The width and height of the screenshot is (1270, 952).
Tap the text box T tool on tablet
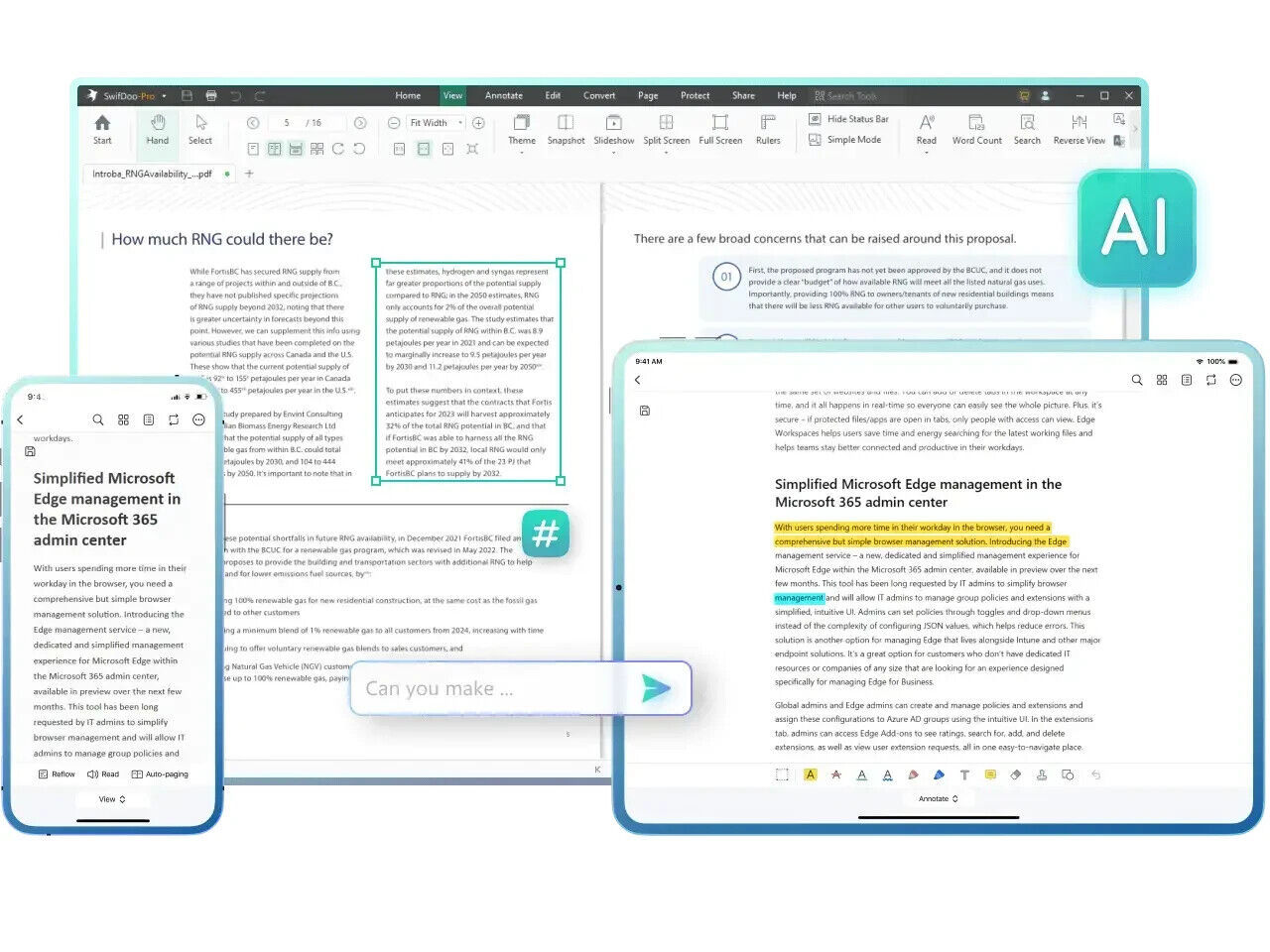coord(964,775)
